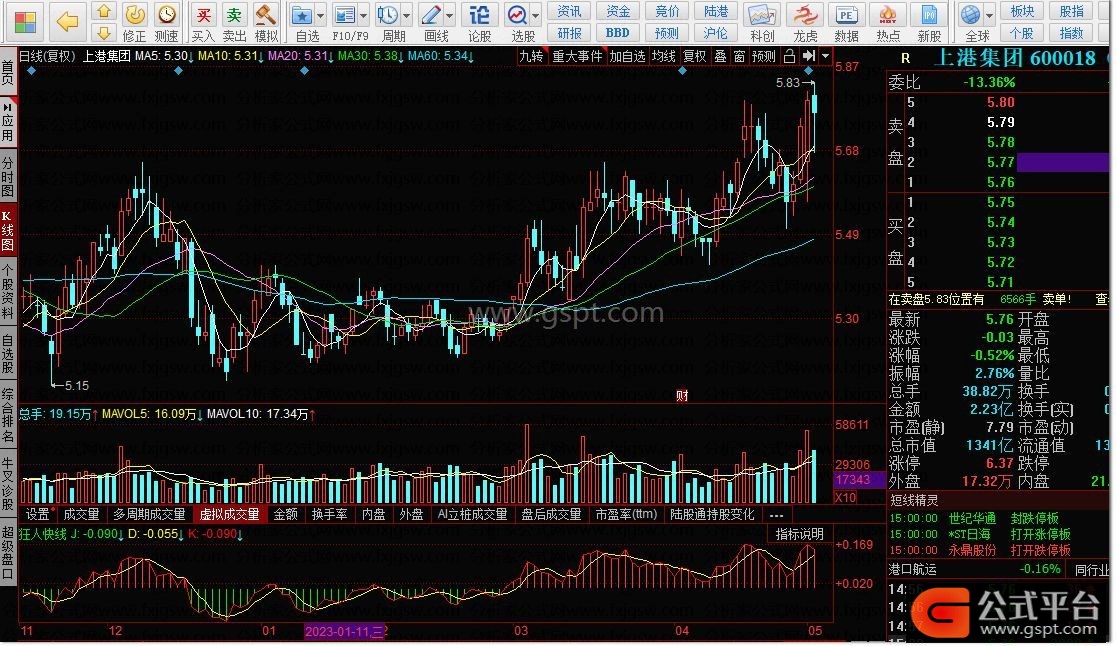This screenshot has width=1116, height=646.
Task: Click the 财 financial marker on chart
Action: point(682,396)
